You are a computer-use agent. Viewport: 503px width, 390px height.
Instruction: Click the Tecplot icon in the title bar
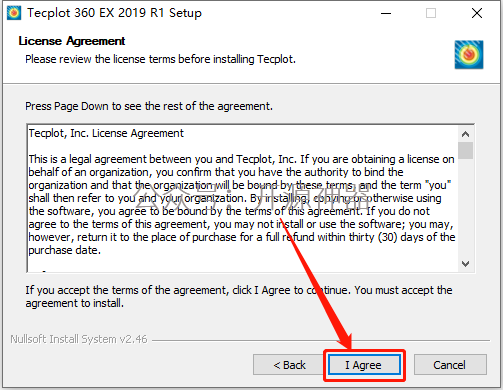click(14, 13)
